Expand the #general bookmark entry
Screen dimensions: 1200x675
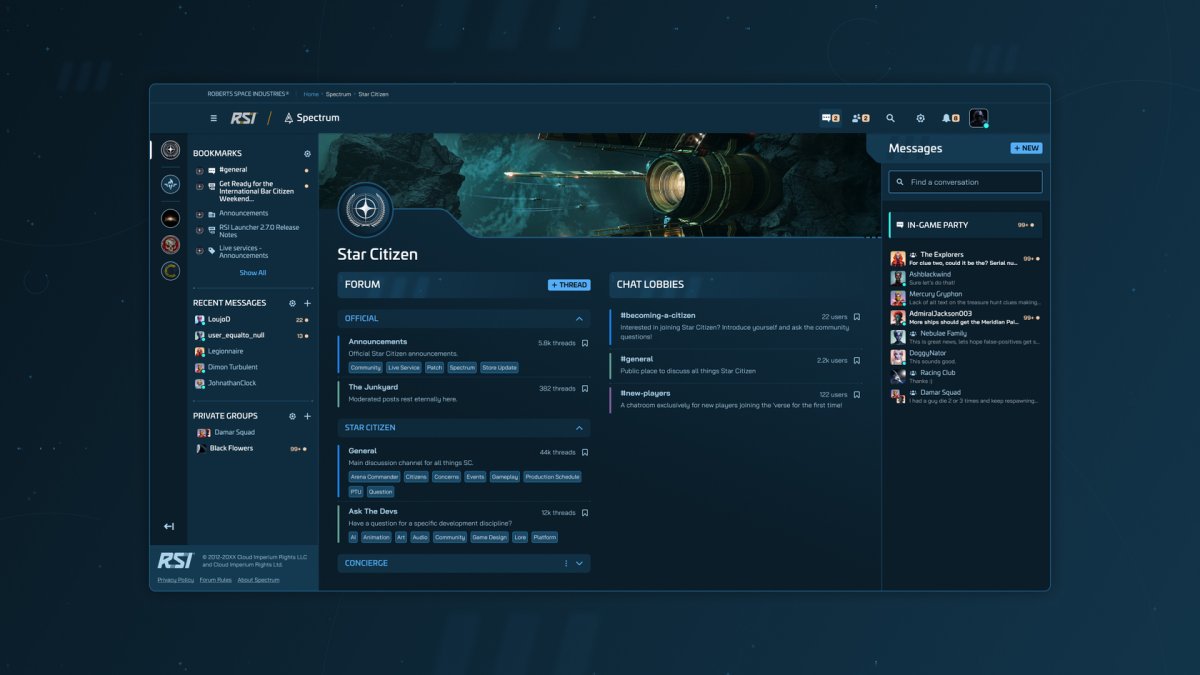(x=199, y=170)
